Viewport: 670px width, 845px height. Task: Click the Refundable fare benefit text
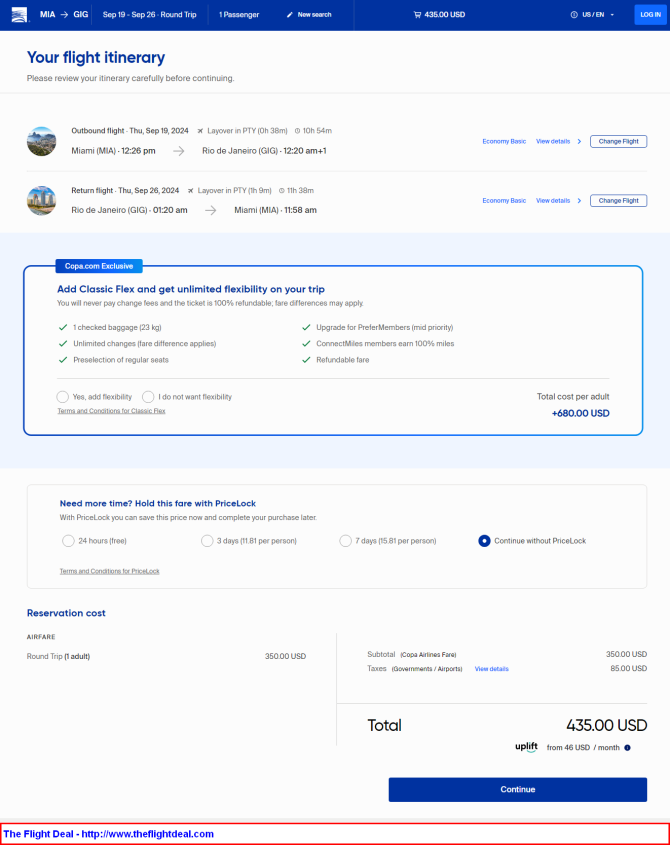[x=342, y=359]
